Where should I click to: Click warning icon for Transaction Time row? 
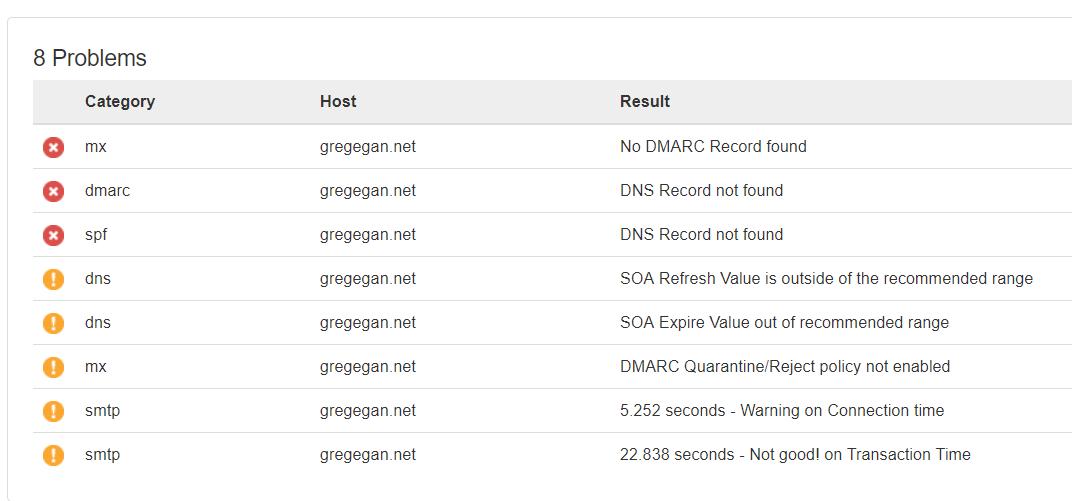(x=53, y=455)
